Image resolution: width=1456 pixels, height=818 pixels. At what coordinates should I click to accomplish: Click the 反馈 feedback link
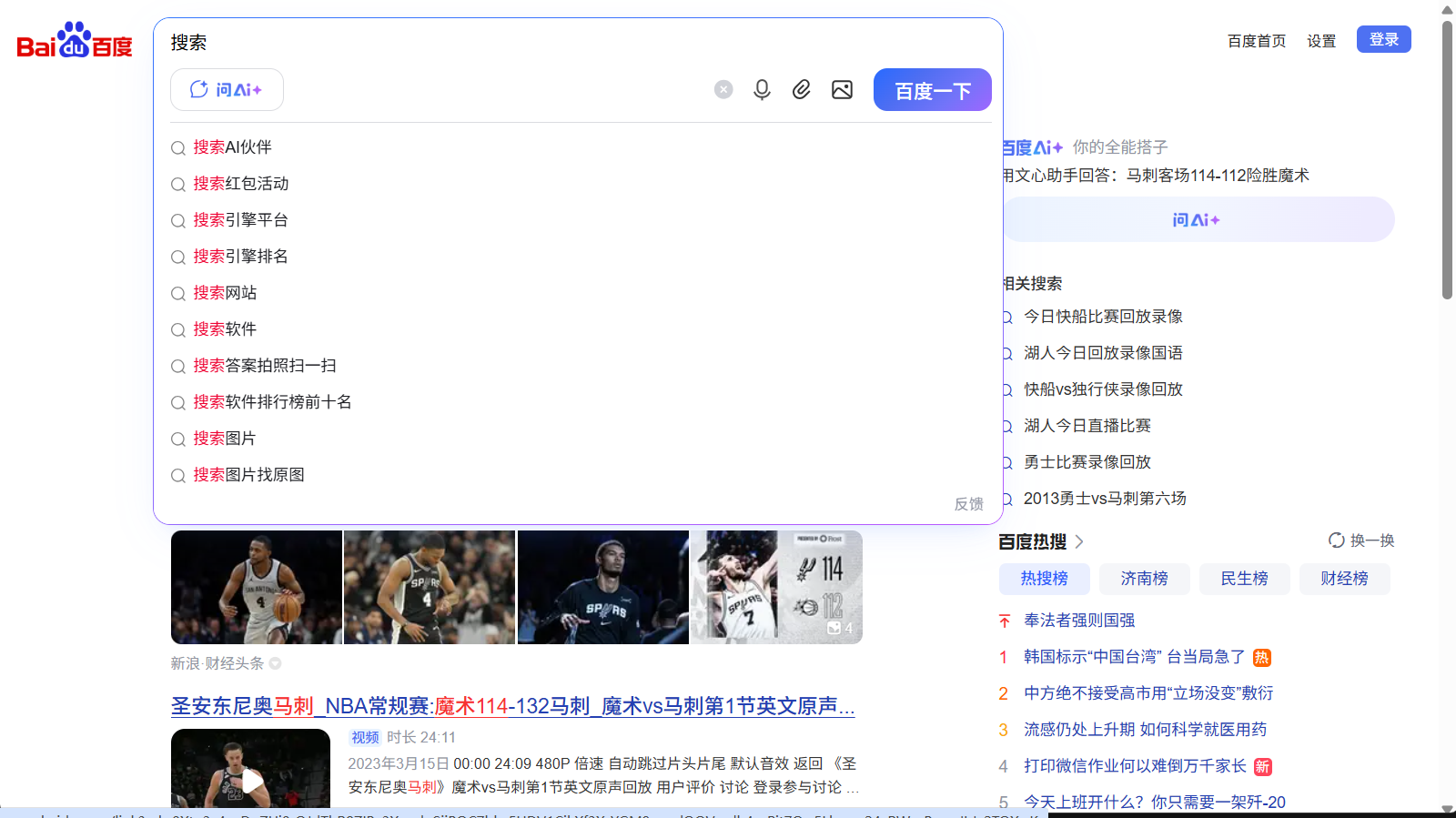click(968, 504)
